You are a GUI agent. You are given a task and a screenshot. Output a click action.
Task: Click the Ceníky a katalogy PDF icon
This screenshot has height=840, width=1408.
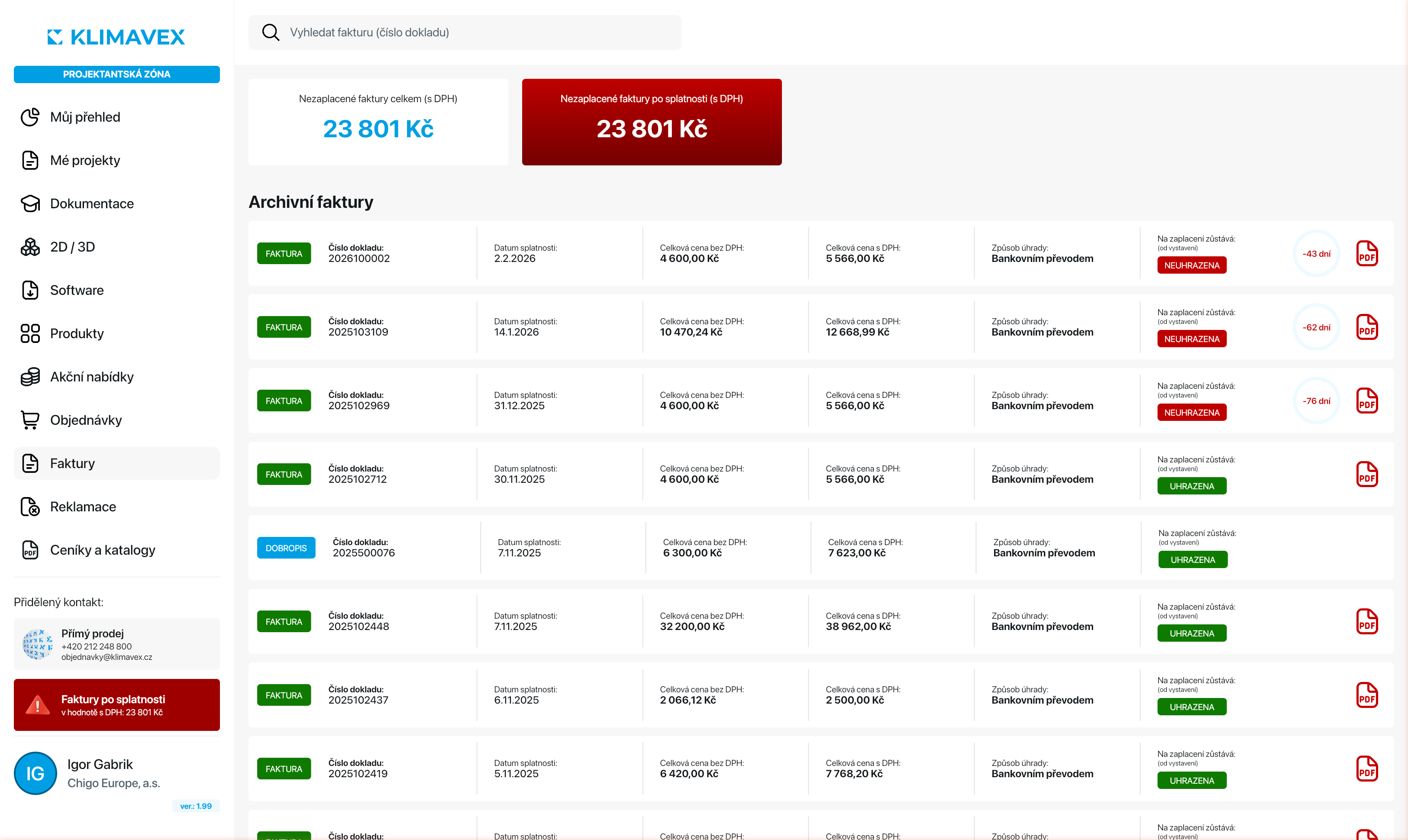coord(30,550)
